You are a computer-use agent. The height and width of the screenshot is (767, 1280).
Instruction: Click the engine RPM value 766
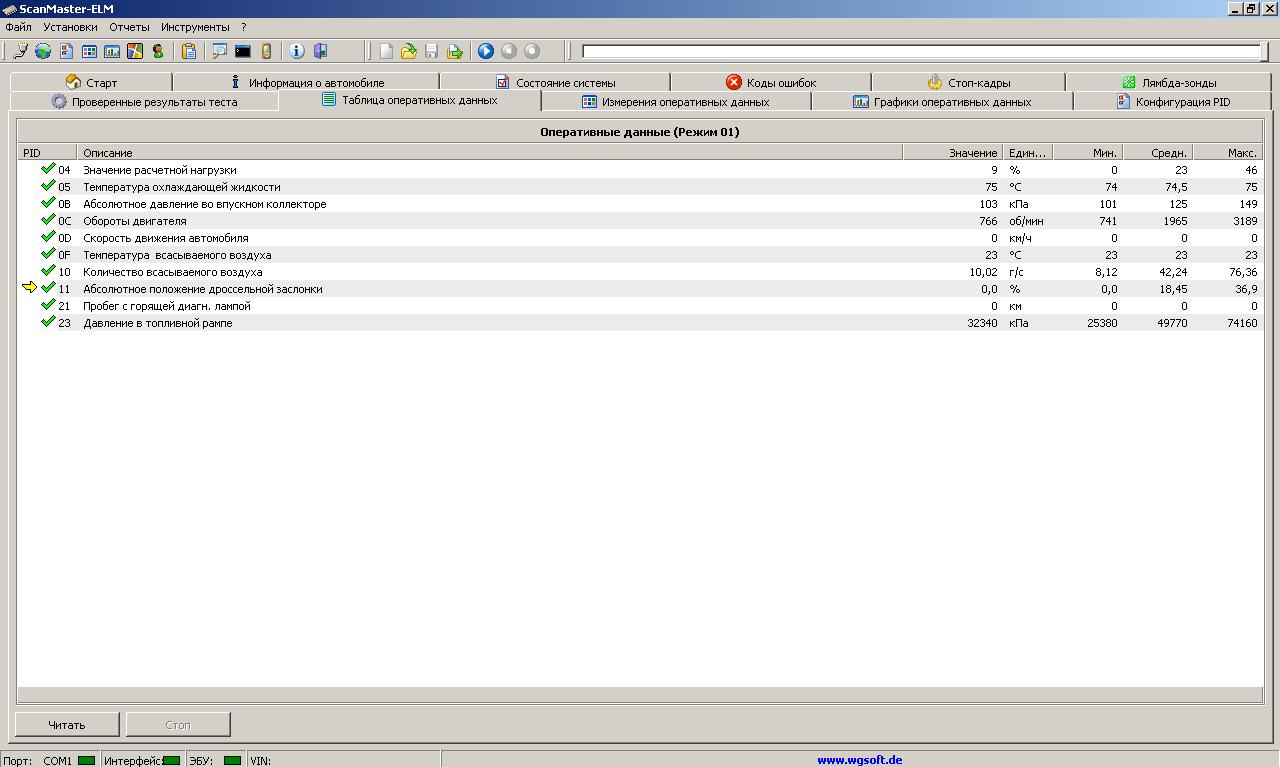(988, 221)
